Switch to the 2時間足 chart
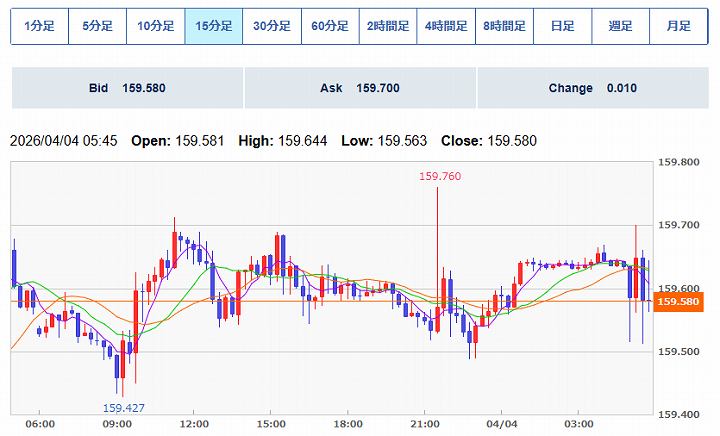This screenshot has height=436, width=720. (x=388, y=27)
